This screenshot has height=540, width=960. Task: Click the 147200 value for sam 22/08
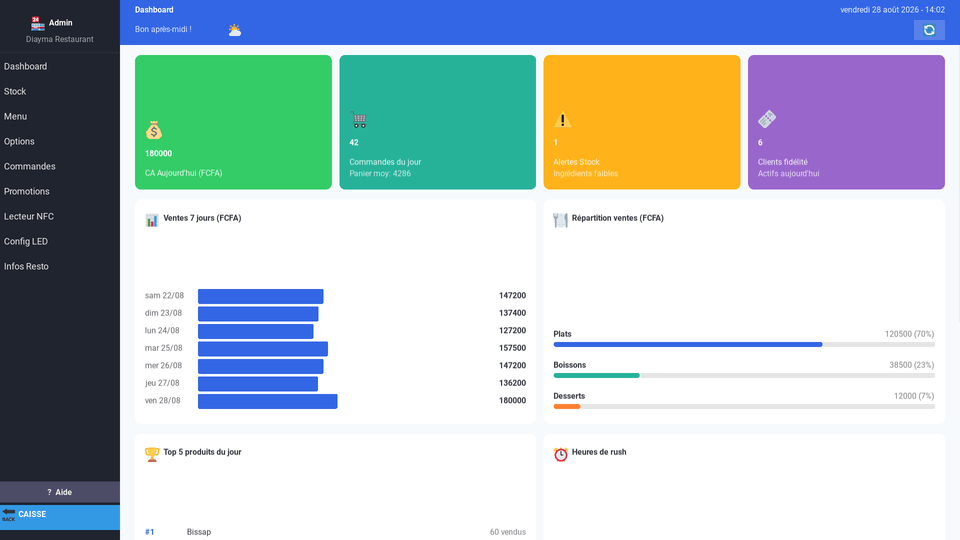pyautogui.click(x=512, y=296)
